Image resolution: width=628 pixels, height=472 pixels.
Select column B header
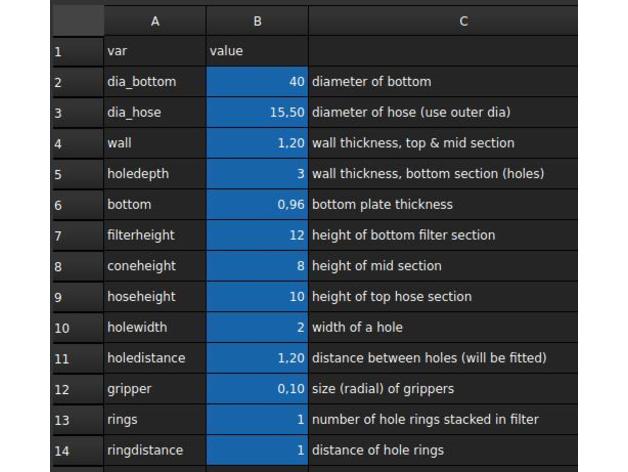tap(257, 20)
